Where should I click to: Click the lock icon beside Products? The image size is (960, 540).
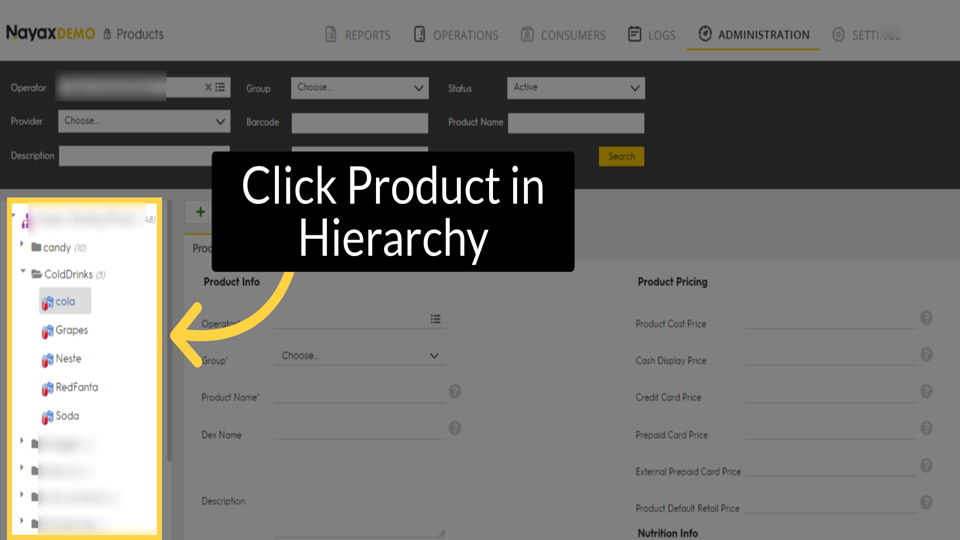[x=107, y=34]
